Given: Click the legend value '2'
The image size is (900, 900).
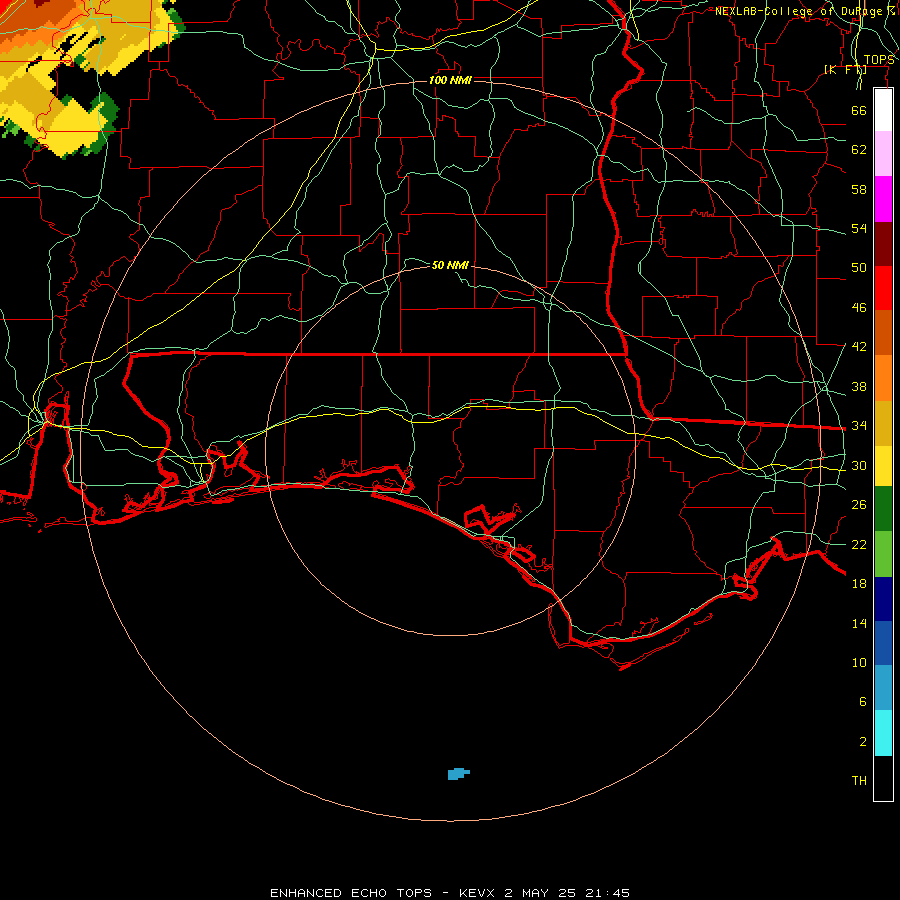Looking at the screenshot, I should [863, 742].
